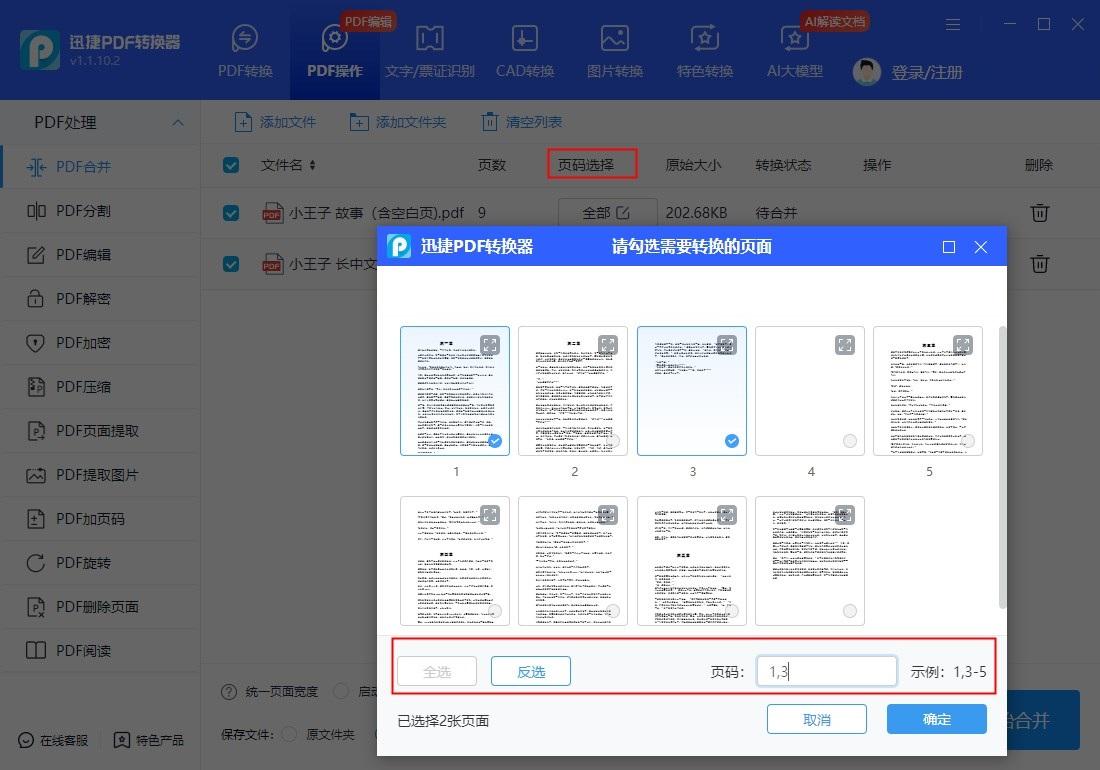This screenshot has height=770, width=1100.
Task: Delete the 小王子 故事 file with trash icon
Action: point(1040,212)
